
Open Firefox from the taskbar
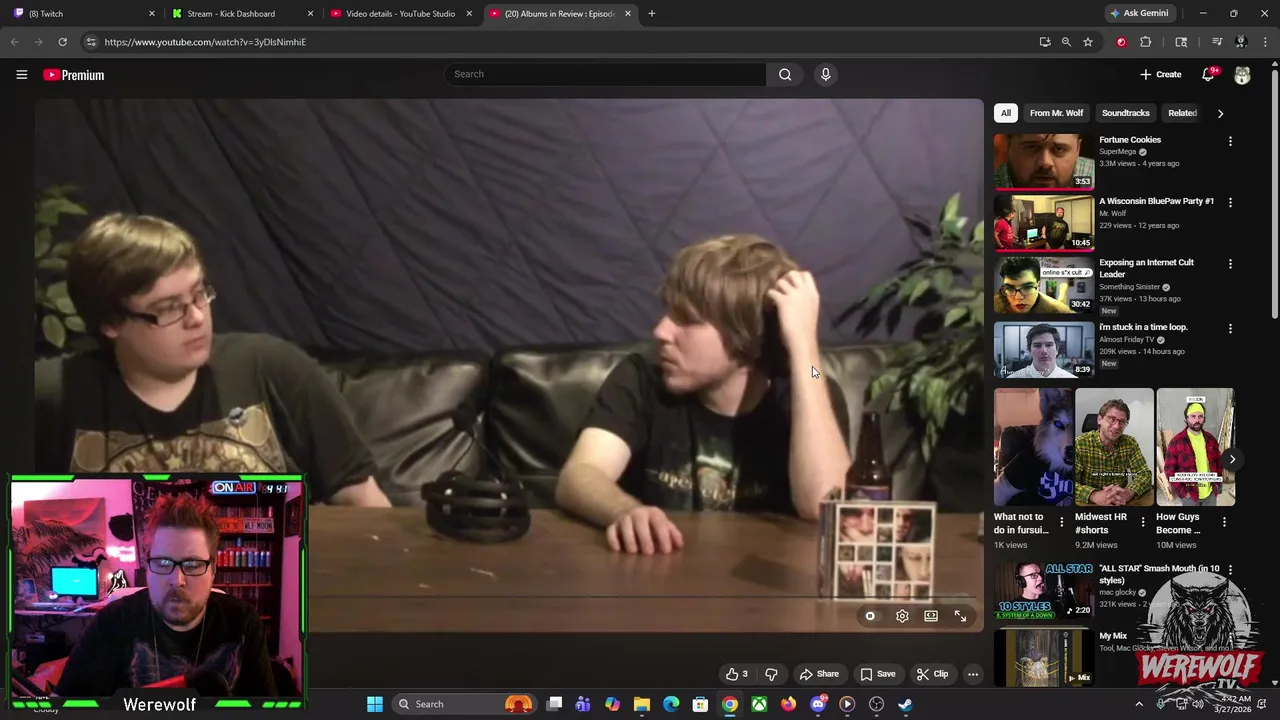pyautogui.click(x=788, y=704)
